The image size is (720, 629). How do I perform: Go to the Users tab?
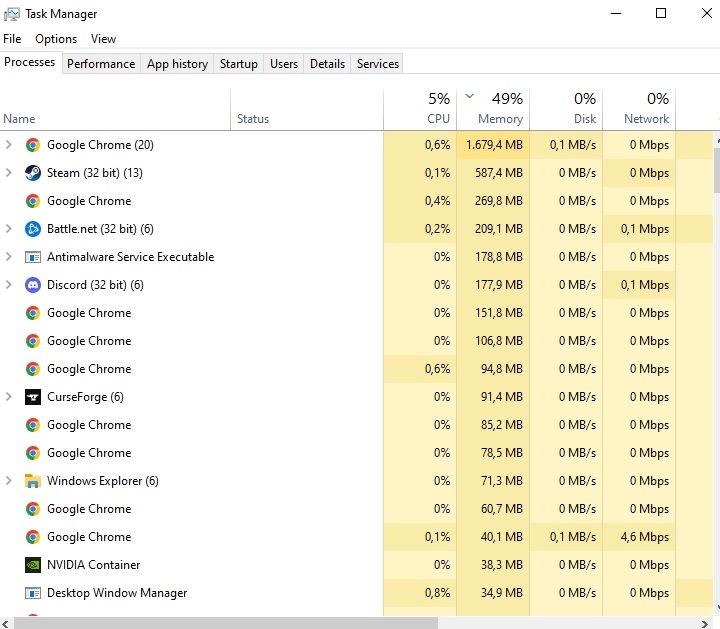tap(284, 64)
